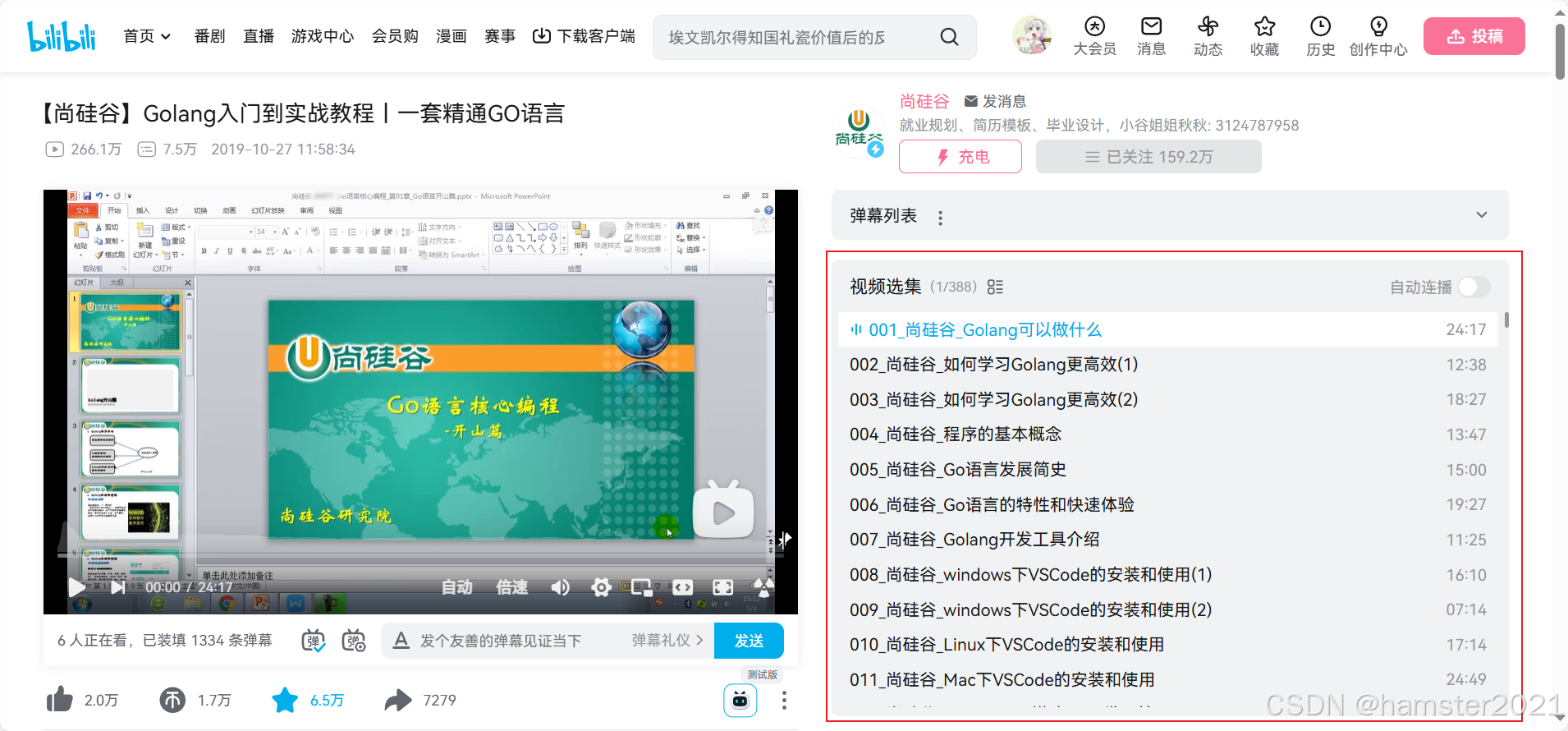
Task: Open 弹幕礼仪 chevron link
Action: [x=667, y=641]
